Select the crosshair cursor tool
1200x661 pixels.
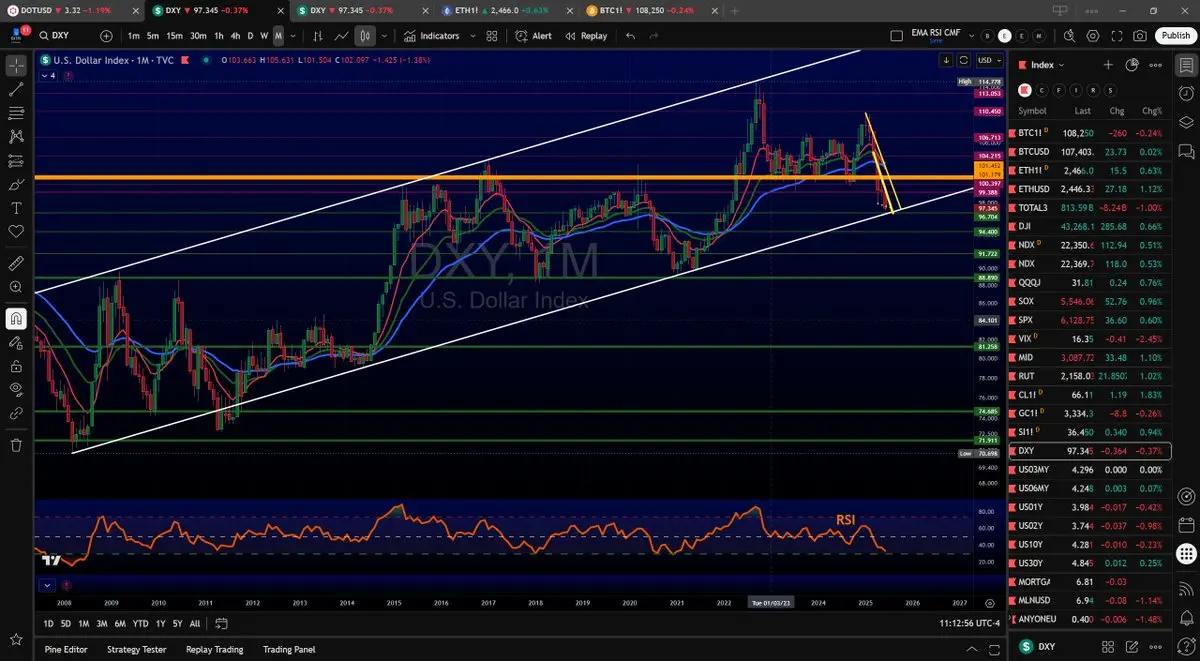(x=16, y=66)
